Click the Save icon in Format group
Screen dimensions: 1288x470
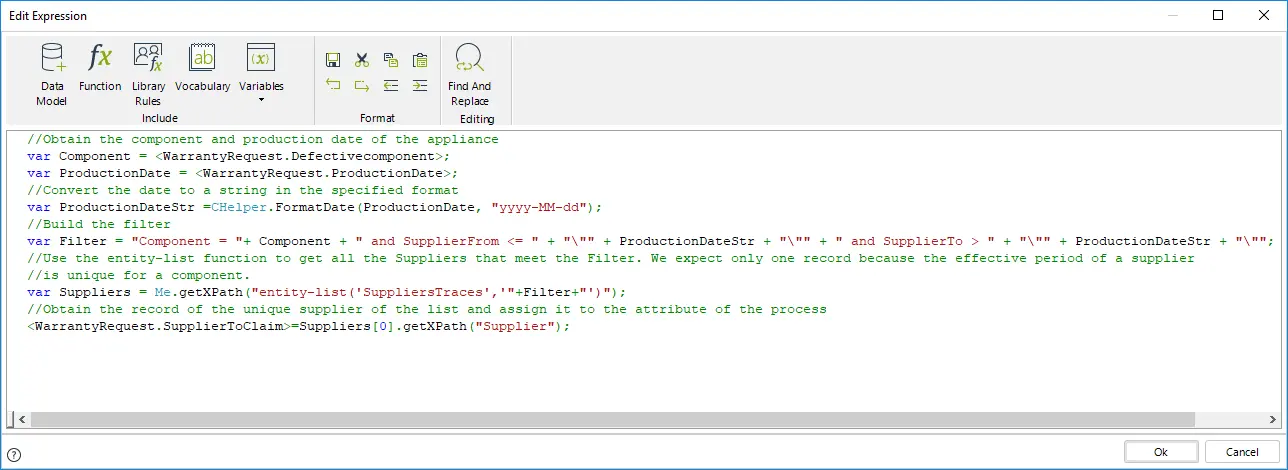(333, 60)
